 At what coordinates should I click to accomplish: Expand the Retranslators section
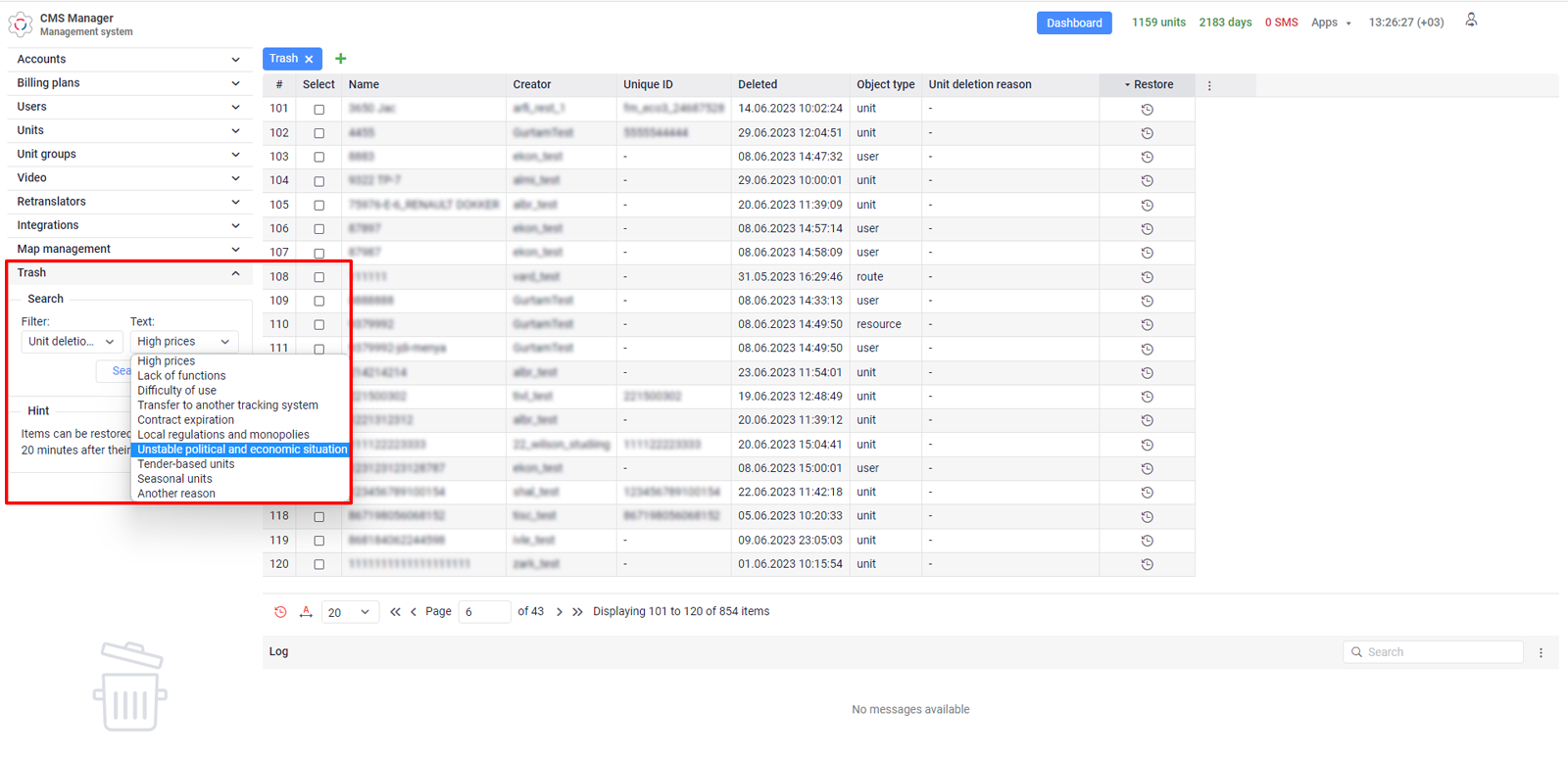point(128,202)
